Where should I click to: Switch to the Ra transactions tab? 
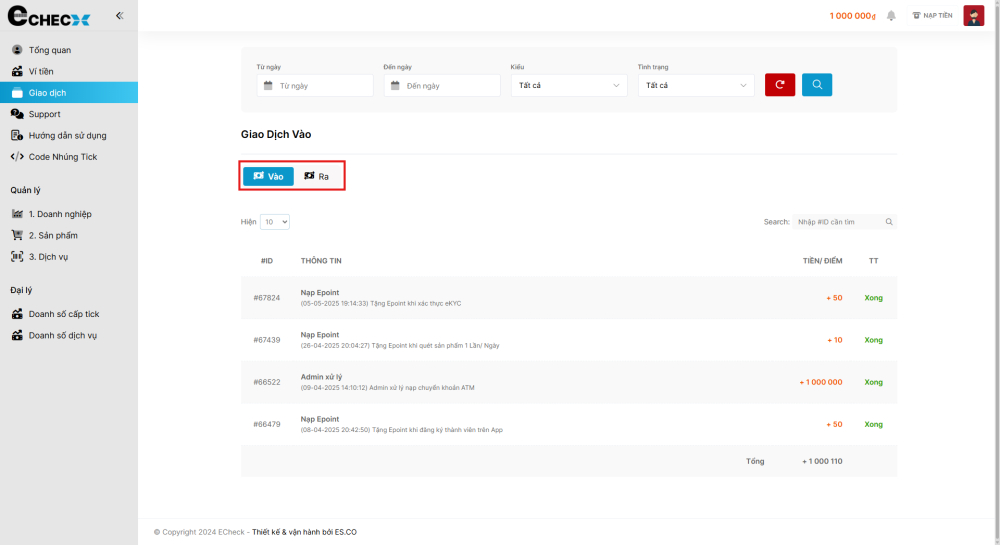[317, 177]
